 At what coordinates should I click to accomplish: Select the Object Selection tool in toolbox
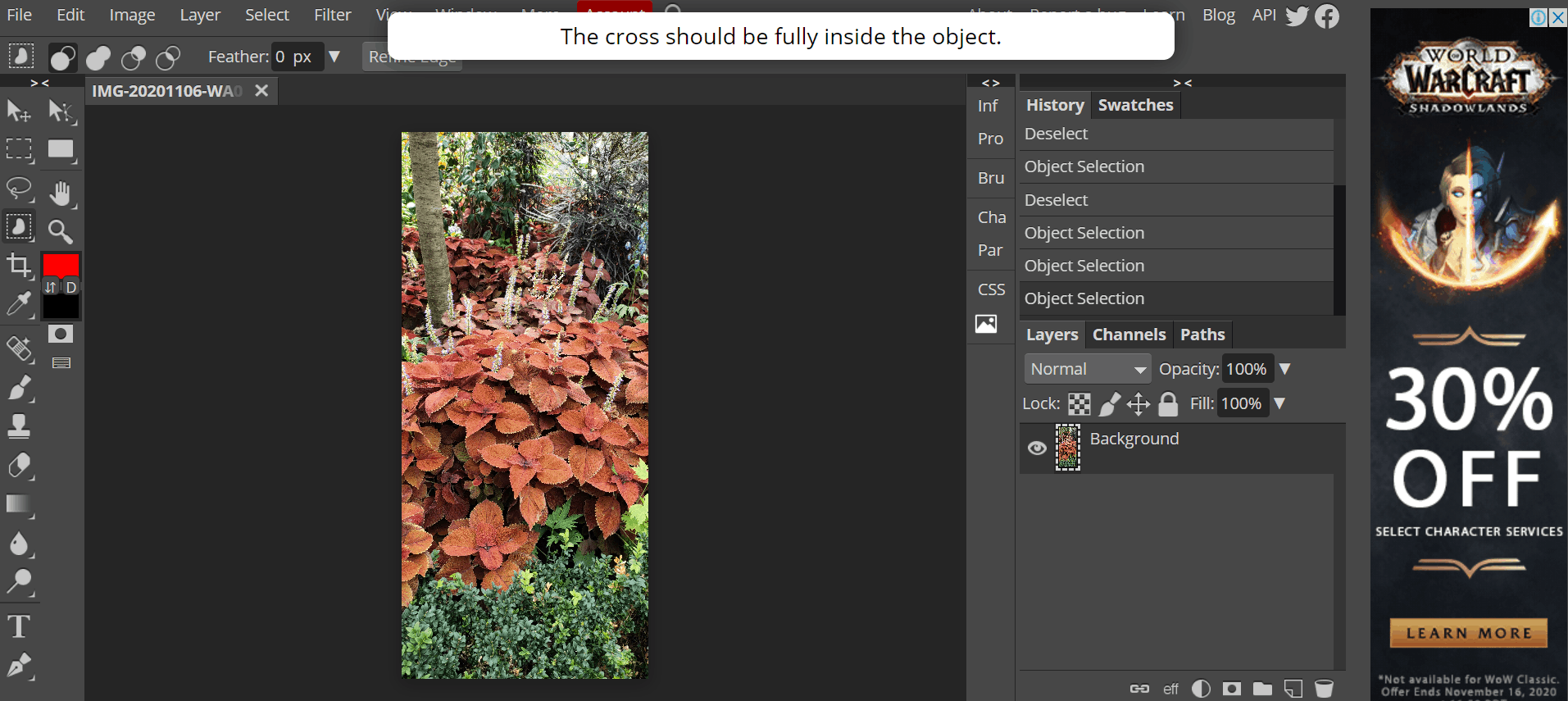(x=19, y=227)
